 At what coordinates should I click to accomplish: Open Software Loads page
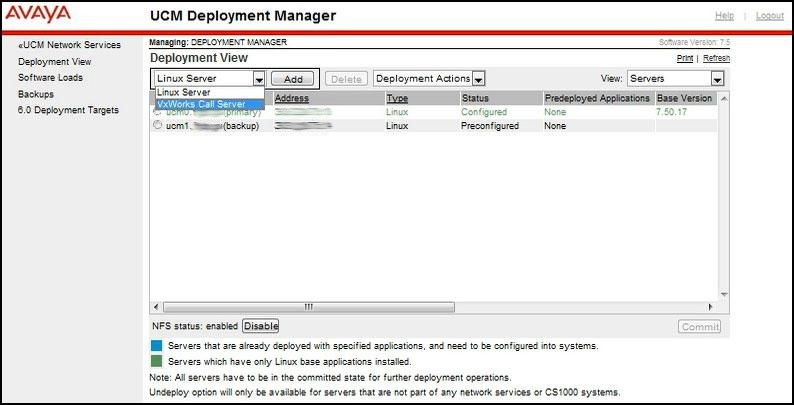pyautogui.click(x=50, y=77)
